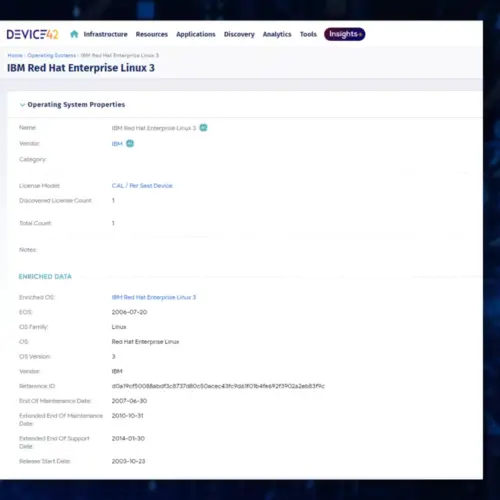Follow the Operating Systems breadcrumb link
The width and height of the screenshot is (500, 500).
52,55
